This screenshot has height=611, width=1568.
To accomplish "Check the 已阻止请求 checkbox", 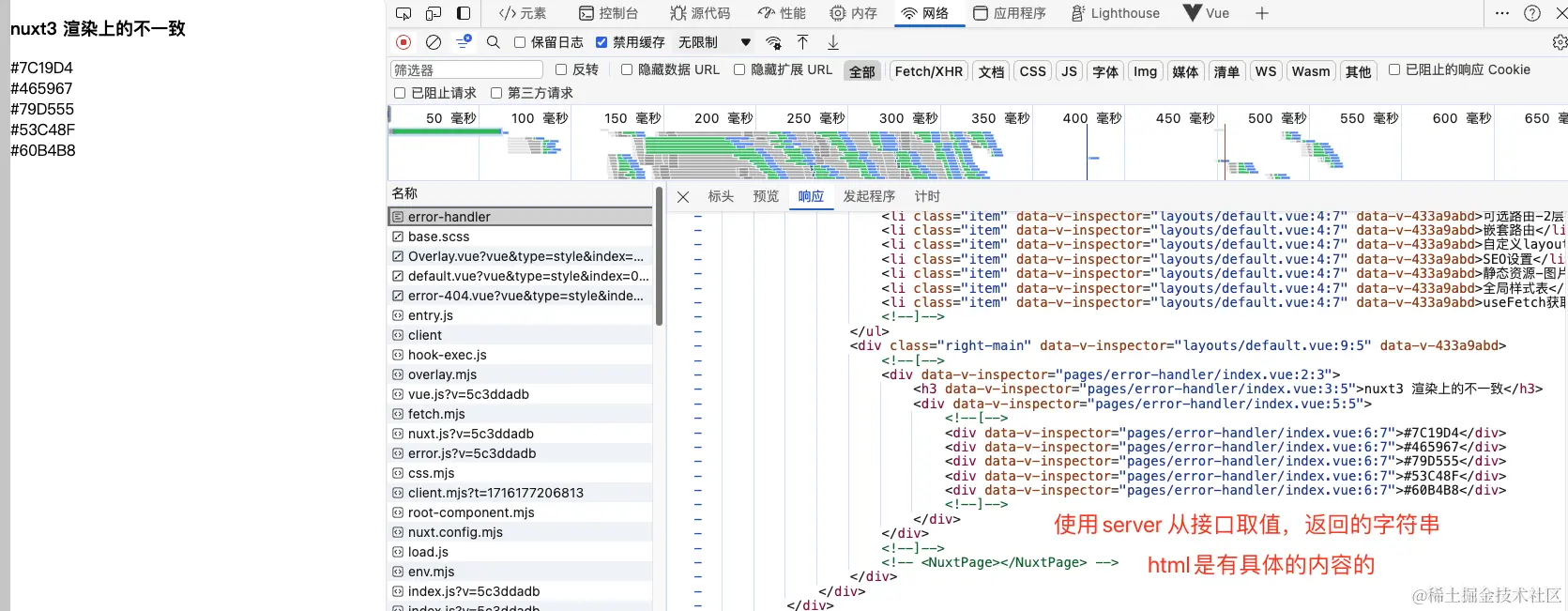I will pos(400,93).
